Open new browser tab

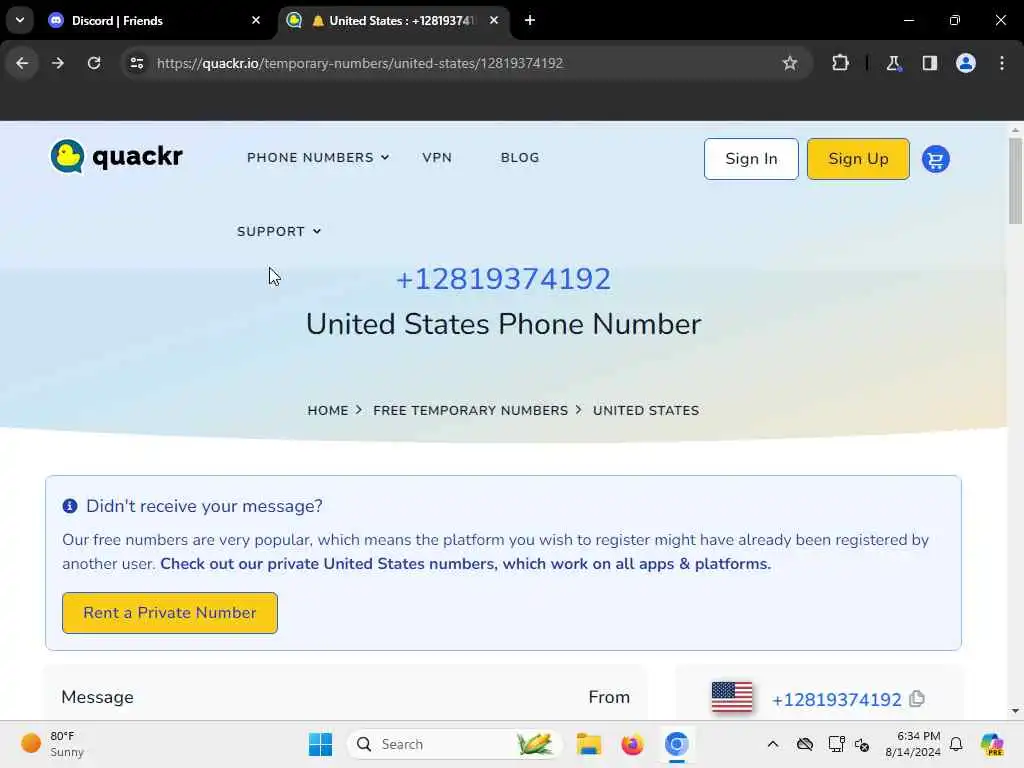pos(530,20)
